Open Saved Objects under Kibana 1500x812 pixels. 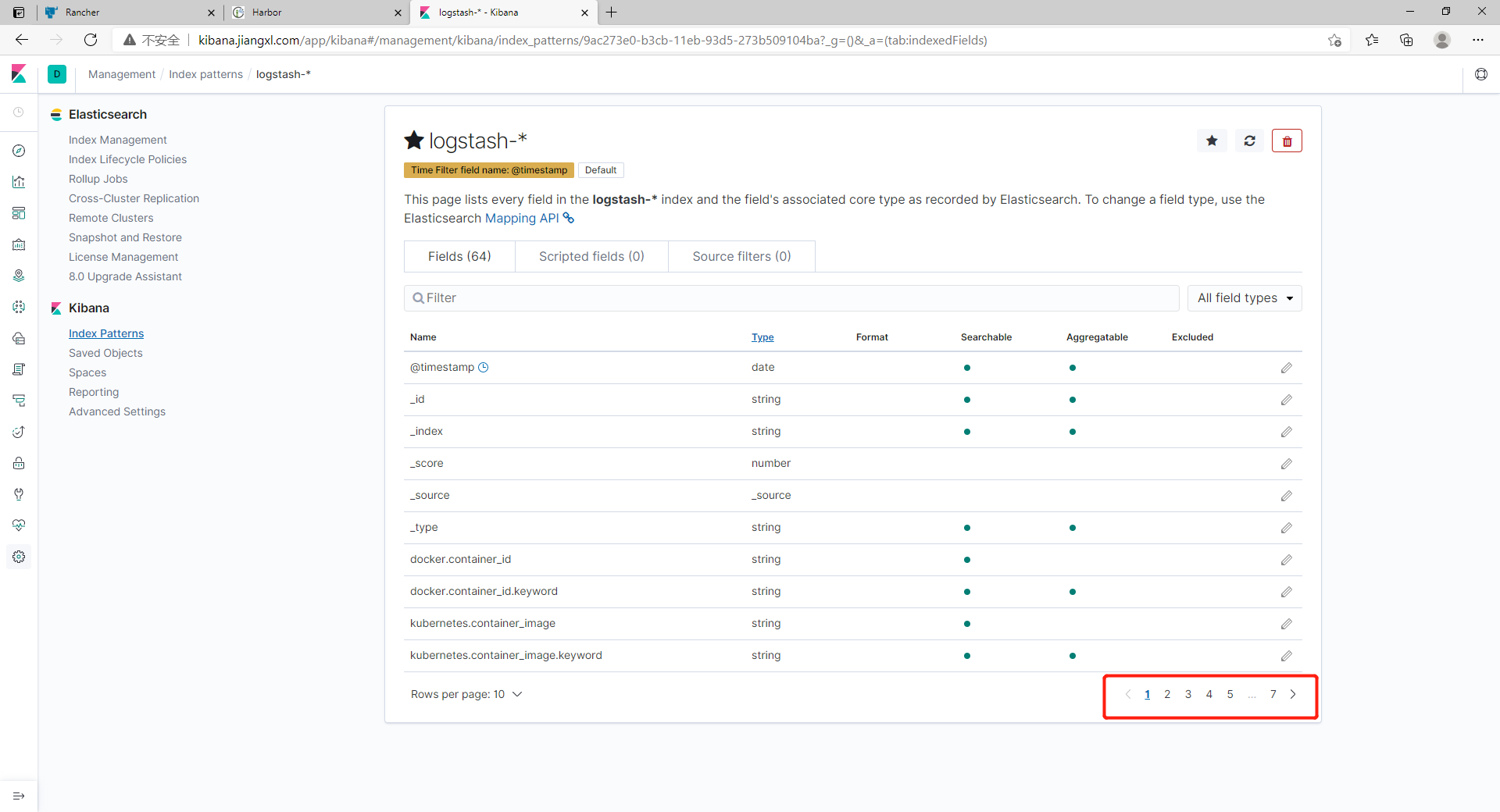coord(106,353)
